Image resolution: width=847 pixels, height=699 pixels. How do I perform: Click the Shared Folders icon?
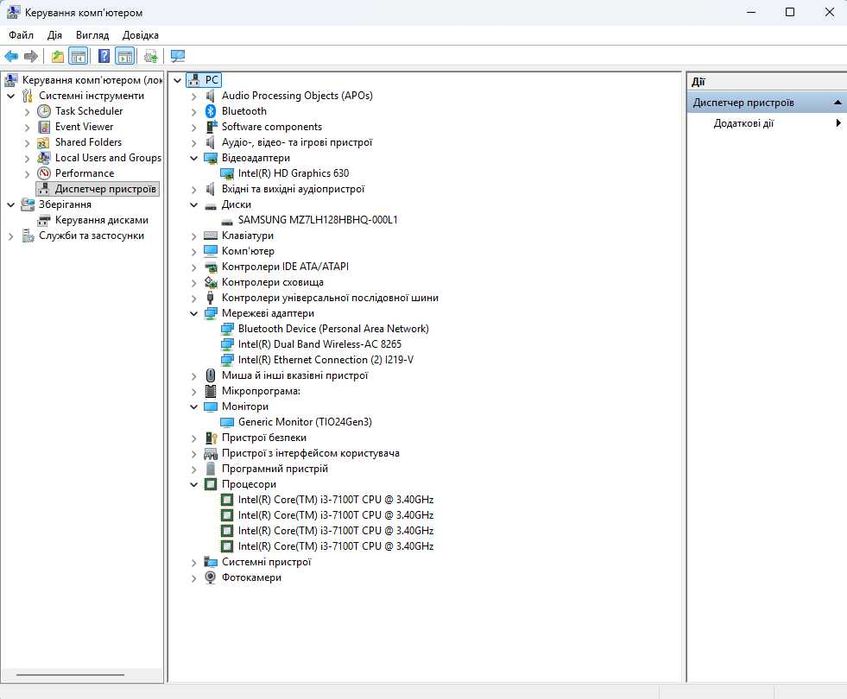43,143
